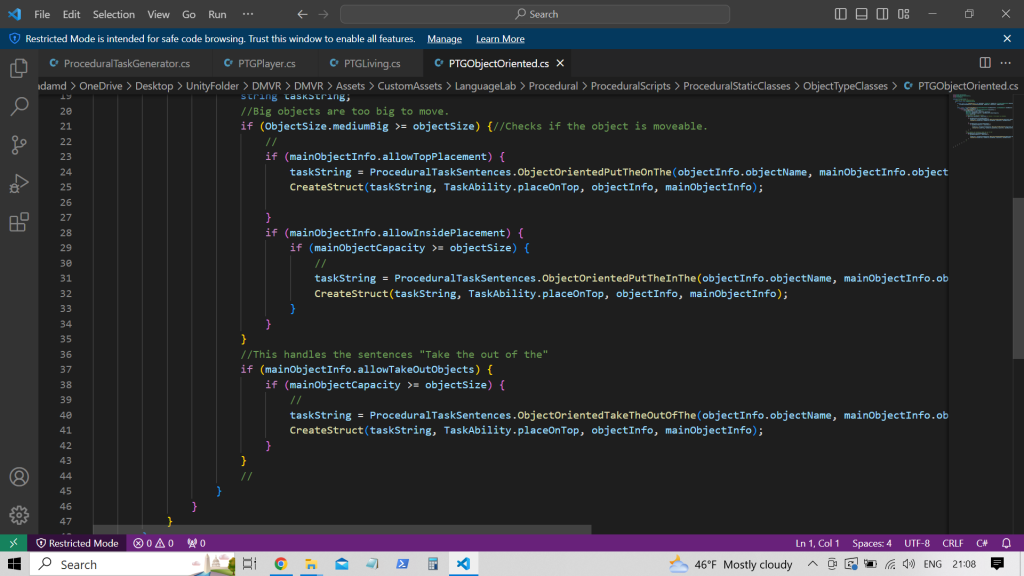Click the Learn More link in banner

click(x=500, y=39)
